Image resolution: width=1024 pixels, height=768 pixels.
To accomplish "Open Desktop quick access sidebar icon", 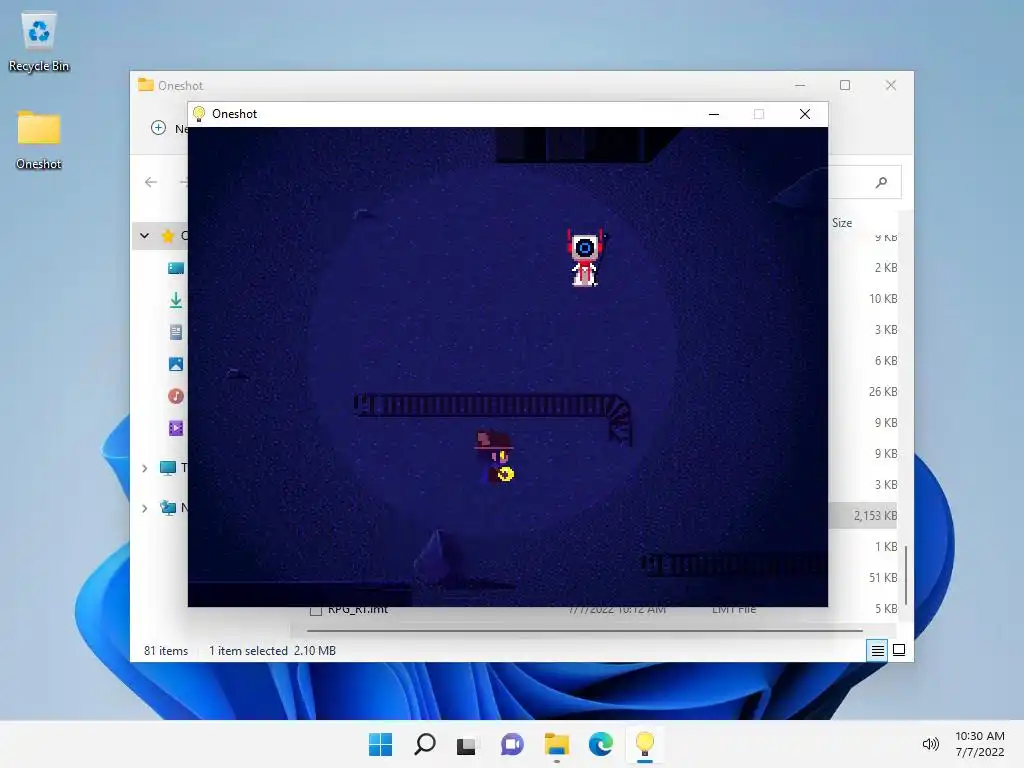I will (x=176, y=268).
